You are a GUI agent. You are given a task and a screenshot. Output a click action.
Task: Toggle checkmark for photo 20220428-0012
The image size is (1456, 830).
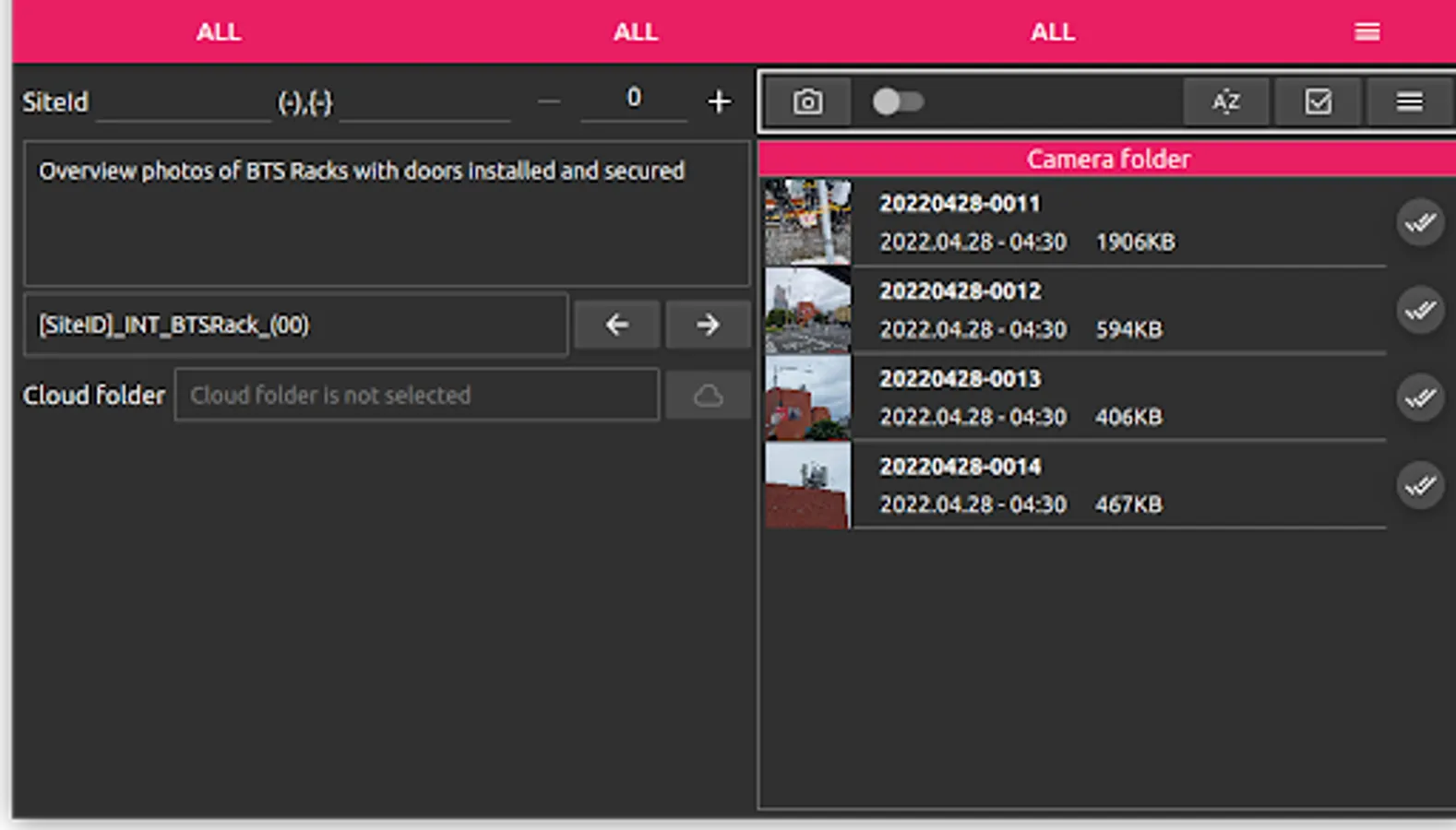[x=1420, y=310]
